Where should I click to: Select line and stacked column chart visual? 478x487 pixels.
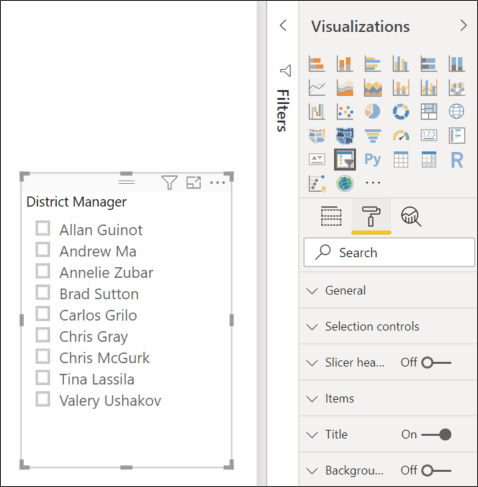coord(401,88)
